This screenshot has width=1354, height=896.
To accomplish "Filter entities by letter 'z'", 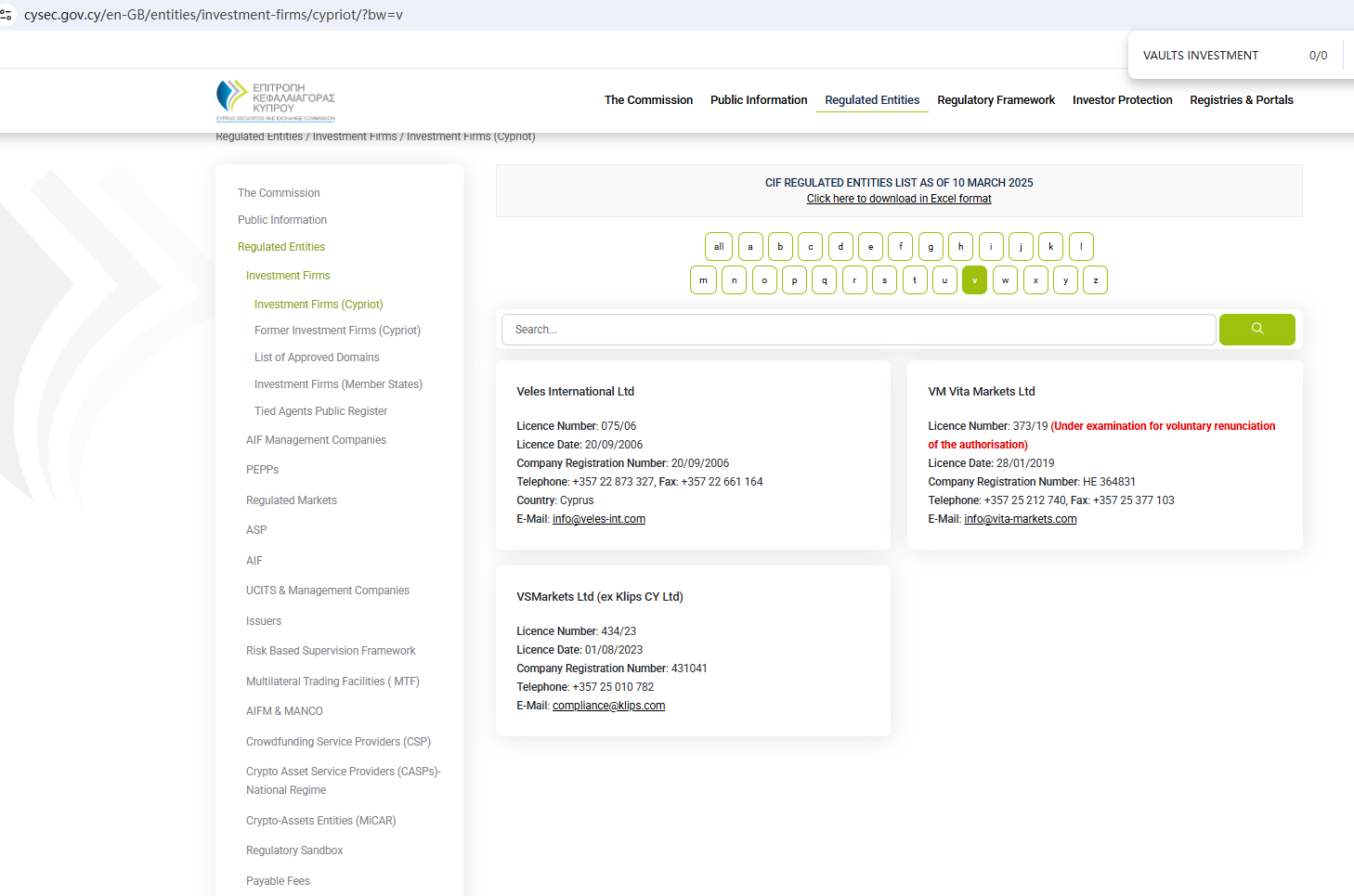I will click(1095, 280).
